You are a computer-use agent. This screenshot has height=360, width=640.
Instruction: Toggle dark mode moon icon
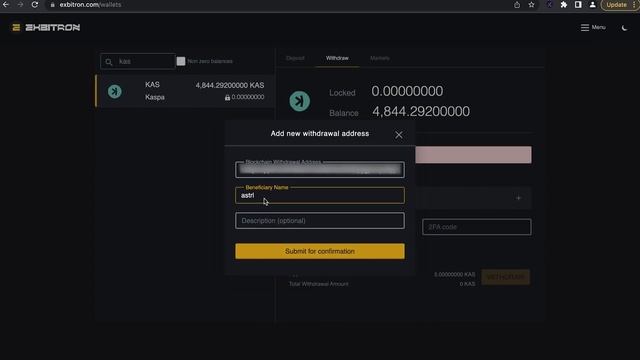tap(624, 28)
